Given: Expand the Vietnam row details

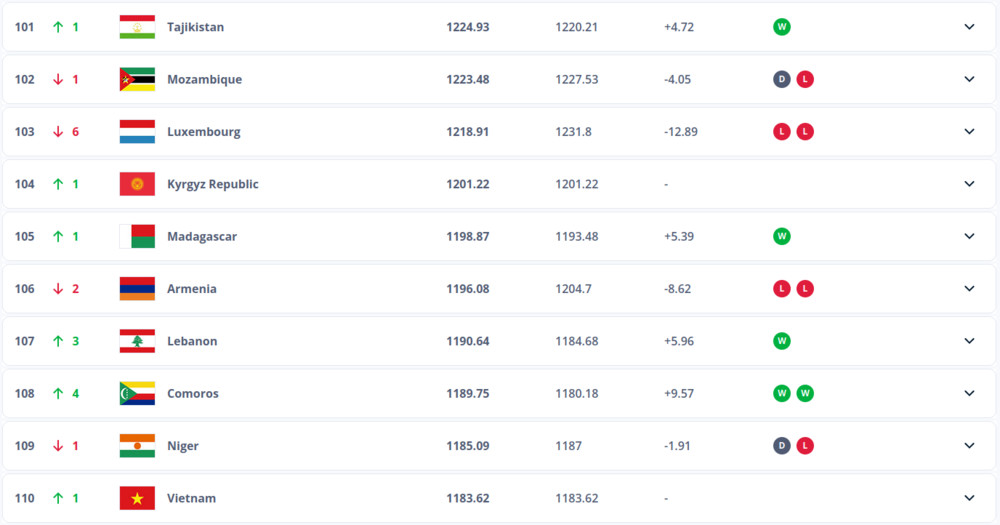Looking at the screenshot, I should click(x=969, y=498).
